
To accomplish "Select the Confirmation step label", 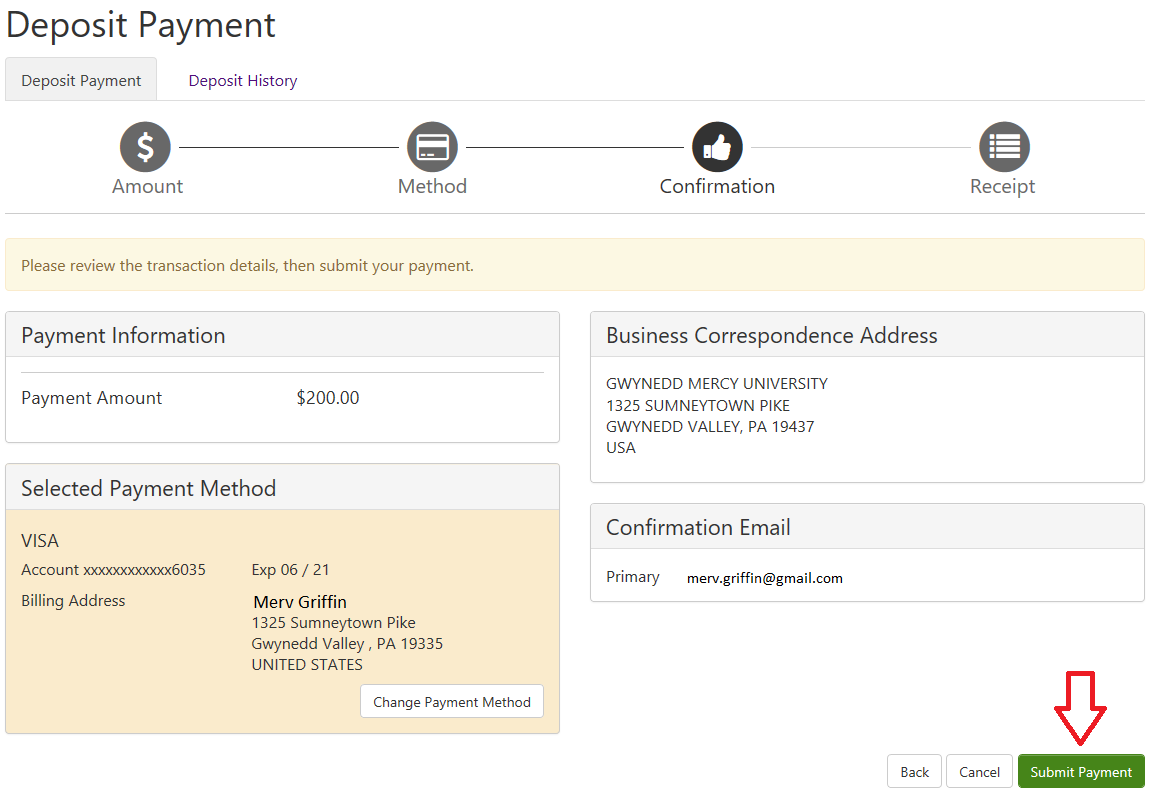I will click(x=717, y=186).
